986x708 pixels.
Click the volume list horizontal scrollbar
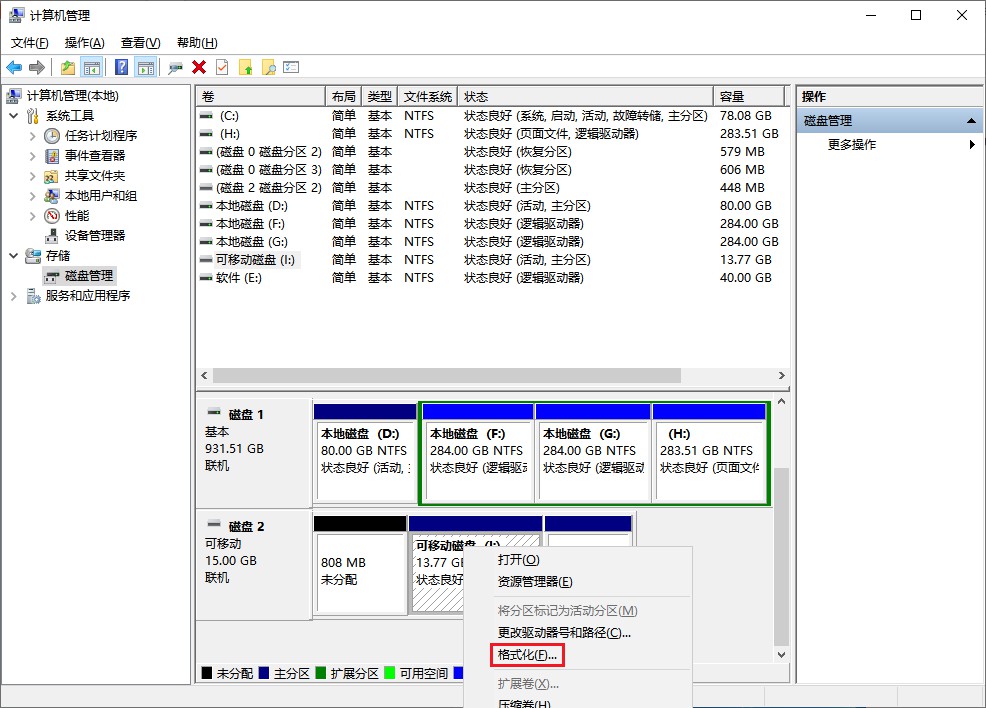point(446,375)
